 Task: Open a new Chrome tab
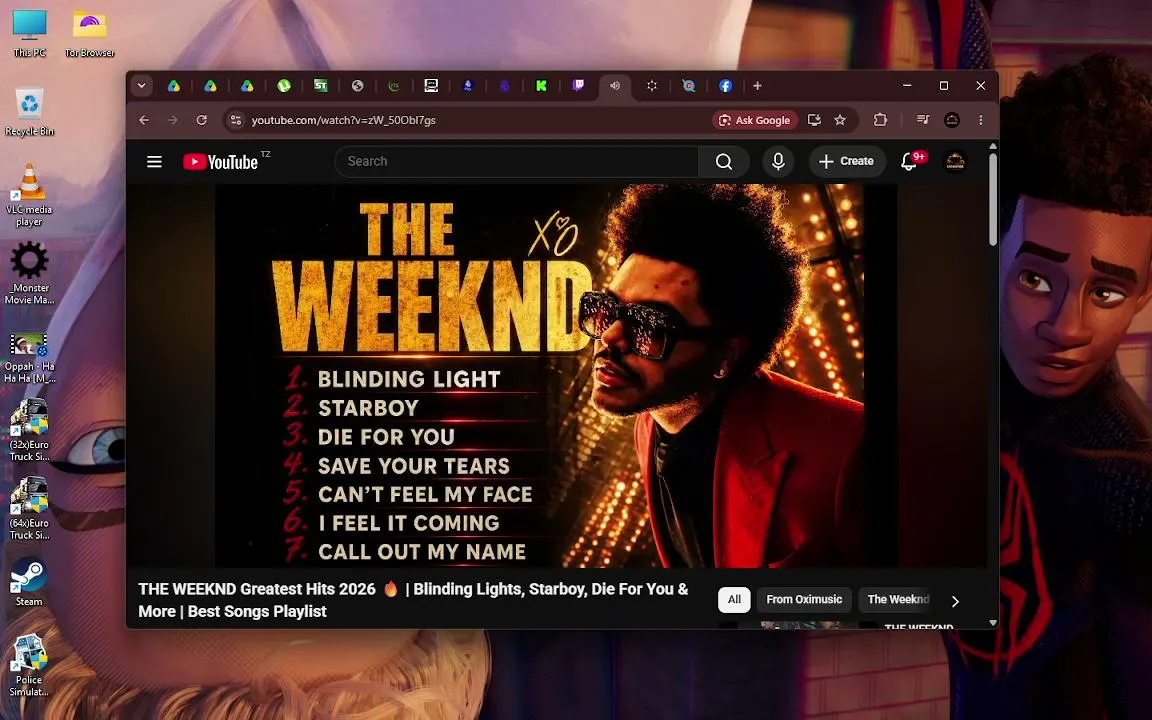tap(757, 86)
